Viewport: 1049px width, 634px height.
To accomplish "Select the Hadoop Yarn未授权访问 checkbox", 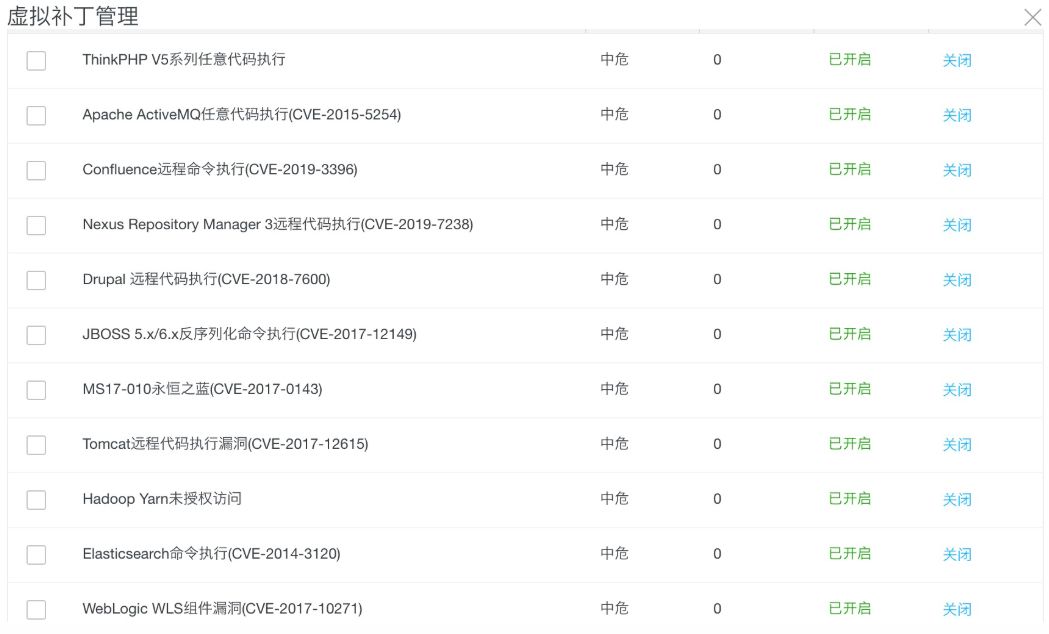I will pos(36,499).
